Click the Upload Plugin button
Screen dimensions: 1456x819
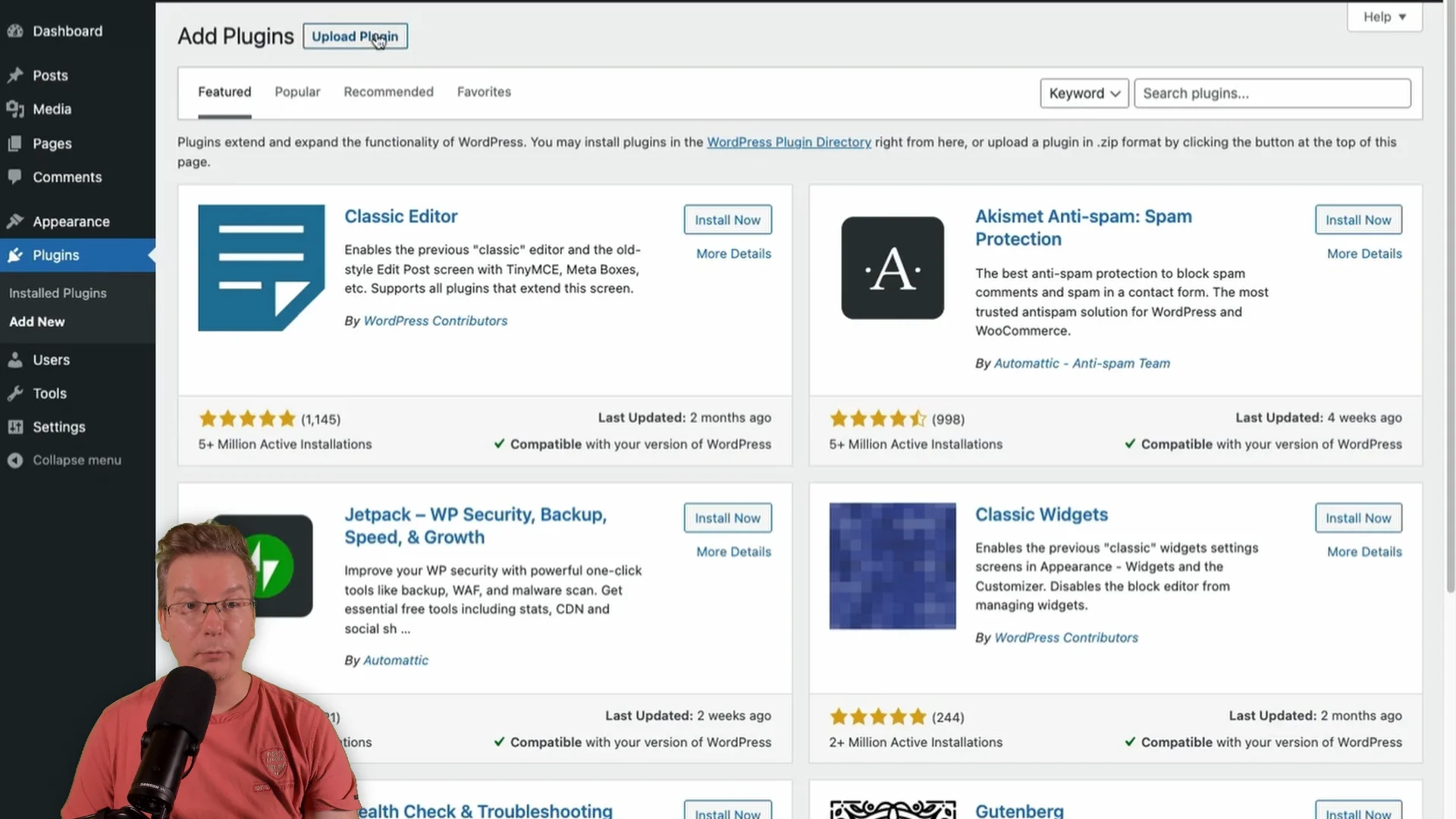(x=354, y=36)
